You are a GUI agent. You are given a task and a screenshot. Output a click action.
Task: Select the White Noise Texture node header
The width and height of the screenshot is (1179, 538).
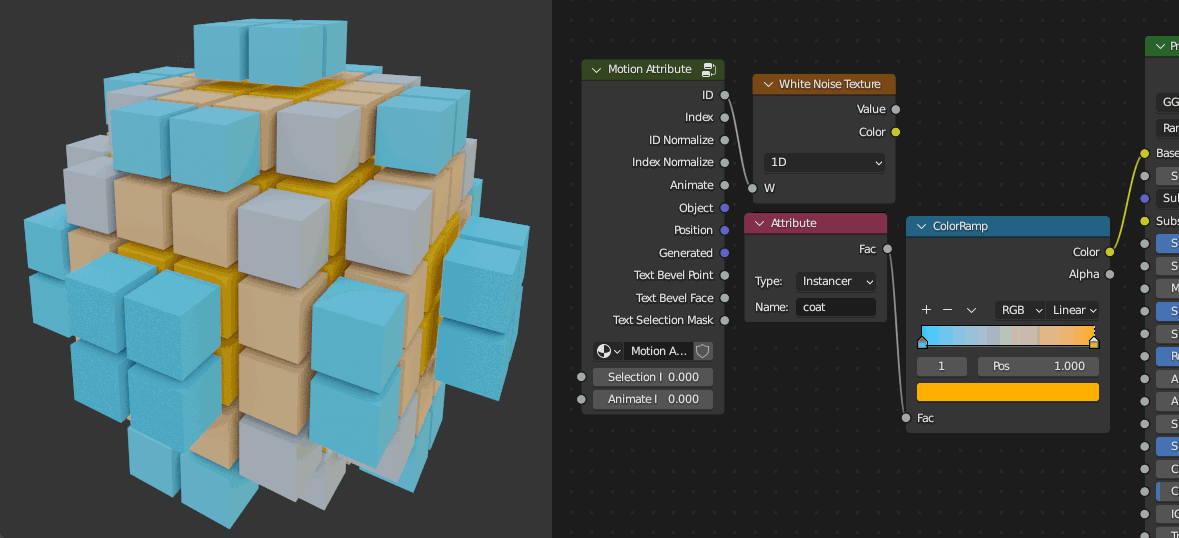[x=824, y=84]
